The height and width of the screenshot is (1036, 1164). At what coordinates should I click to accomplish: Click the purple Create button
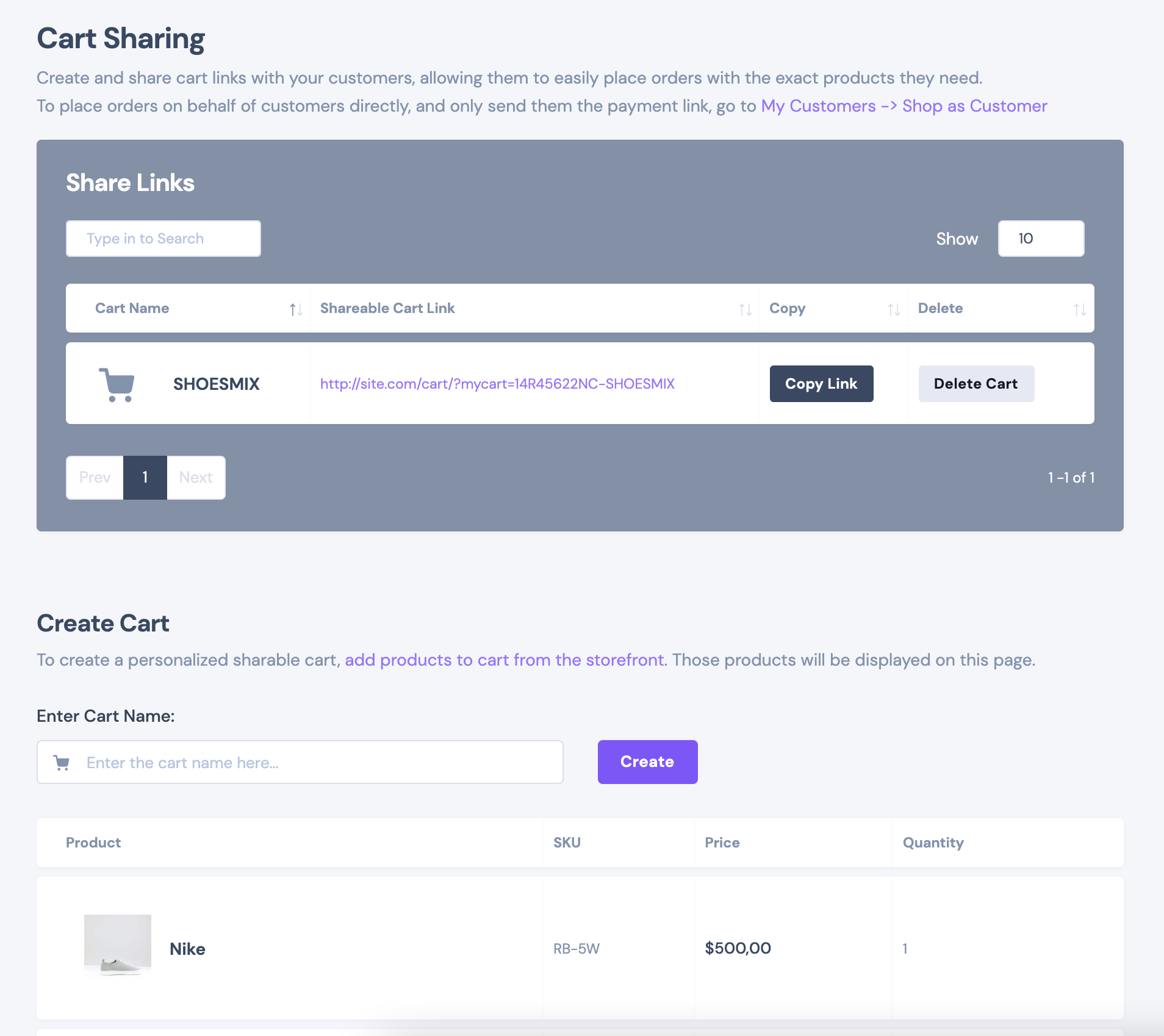(x=647, y=762)
